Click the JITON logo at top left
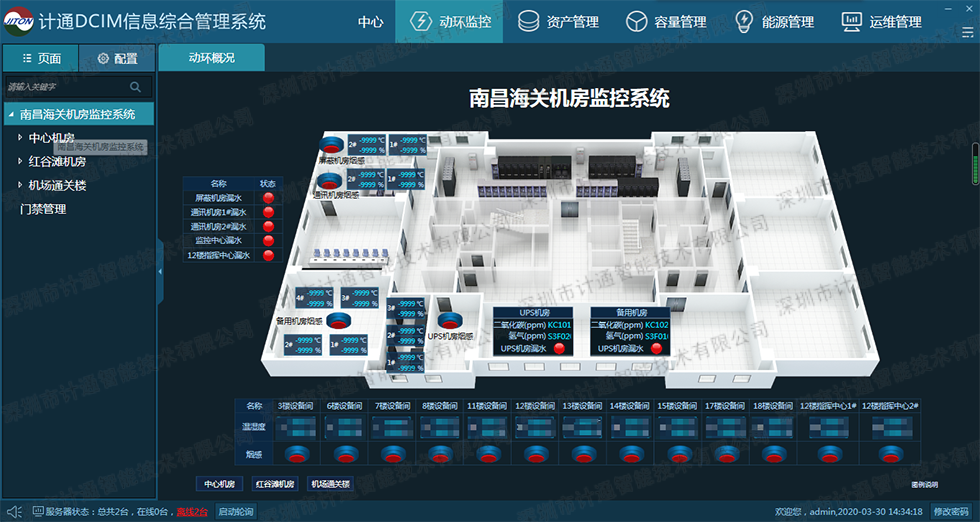The width and height of the screenshot is (980, 522). tap(18, 20)
